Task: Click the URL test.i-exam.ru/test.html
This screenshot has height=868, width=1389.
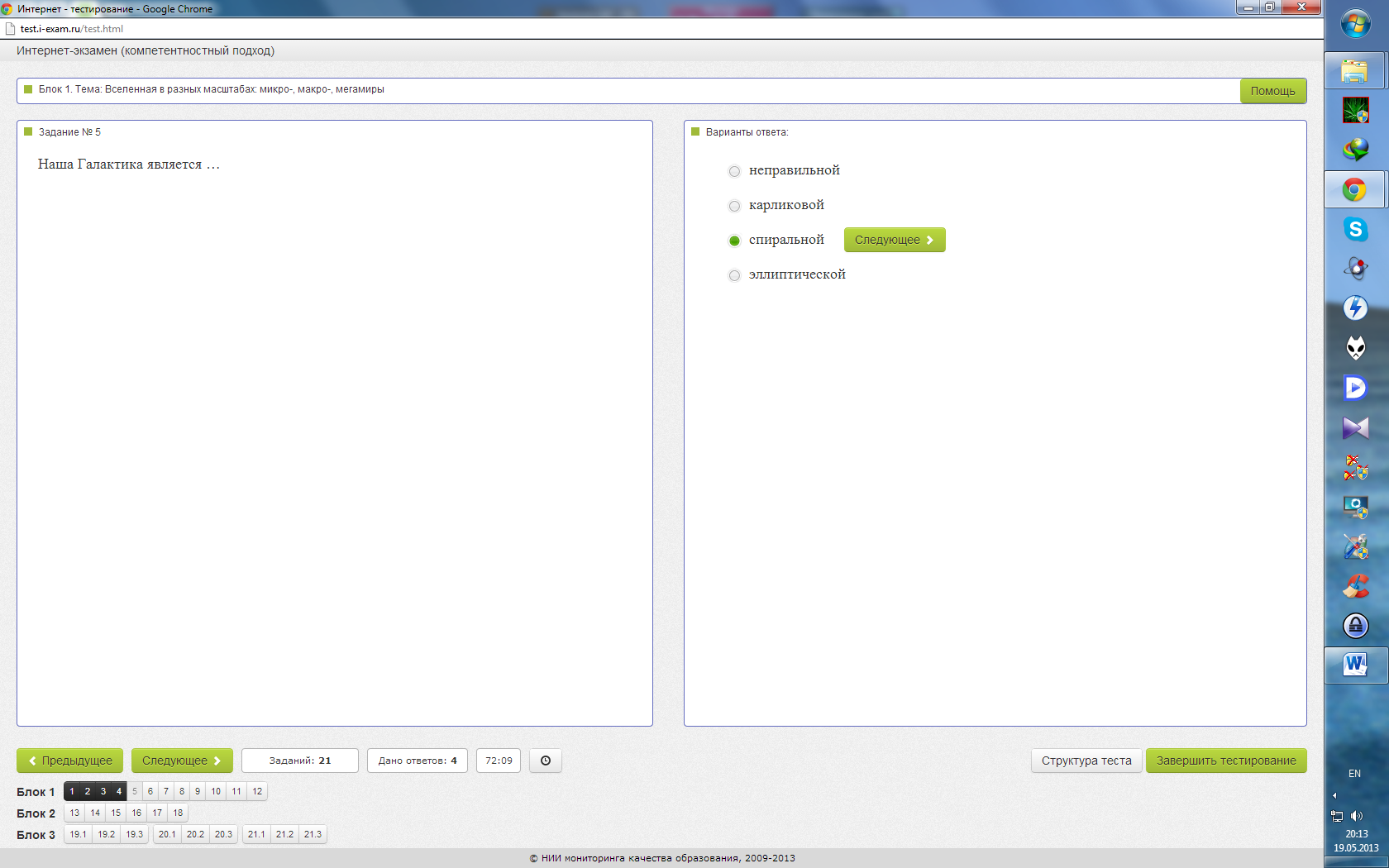Action: tap(72, 29)
